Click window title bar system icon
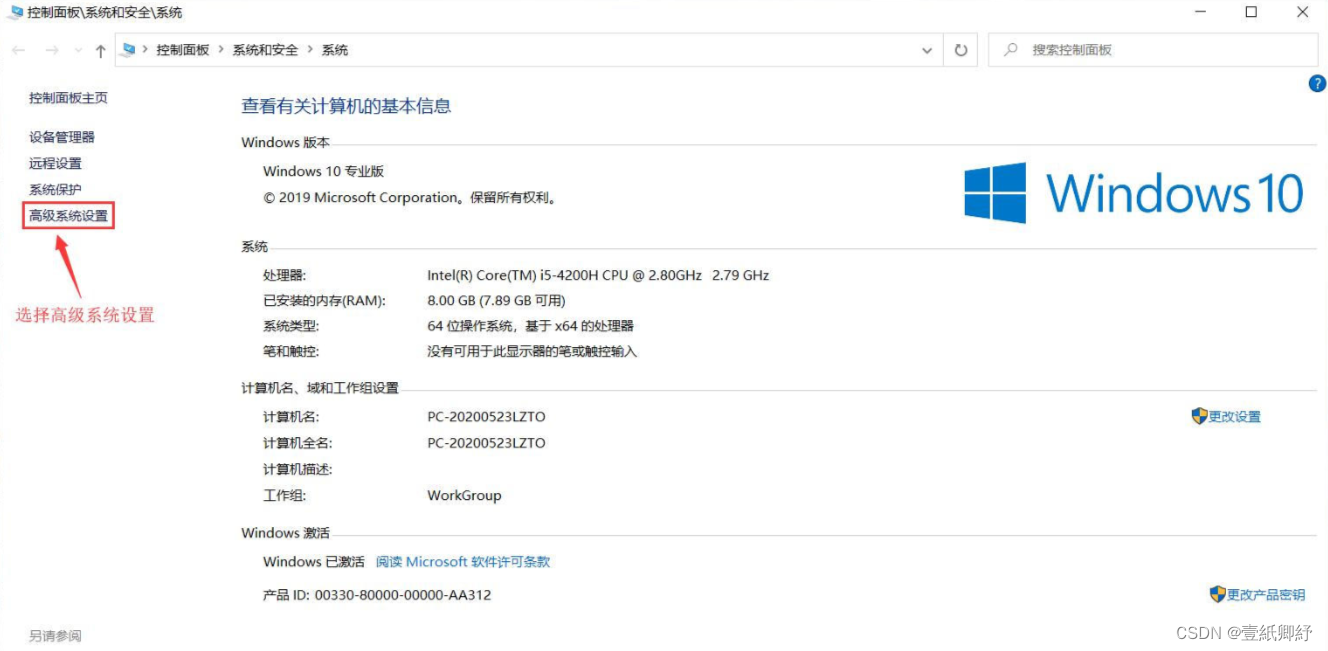The height and width of the screenshot is (651, 1328). [x=16, y=13]
